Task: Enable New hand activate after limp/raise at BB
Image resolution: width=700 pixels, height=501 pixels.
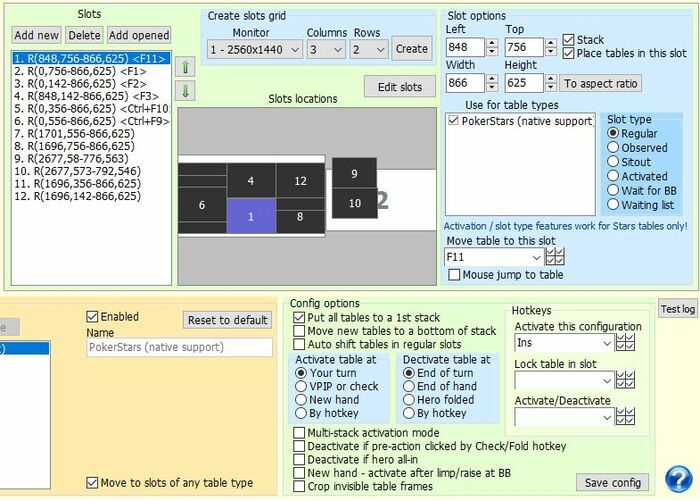Action: point(299,473)
